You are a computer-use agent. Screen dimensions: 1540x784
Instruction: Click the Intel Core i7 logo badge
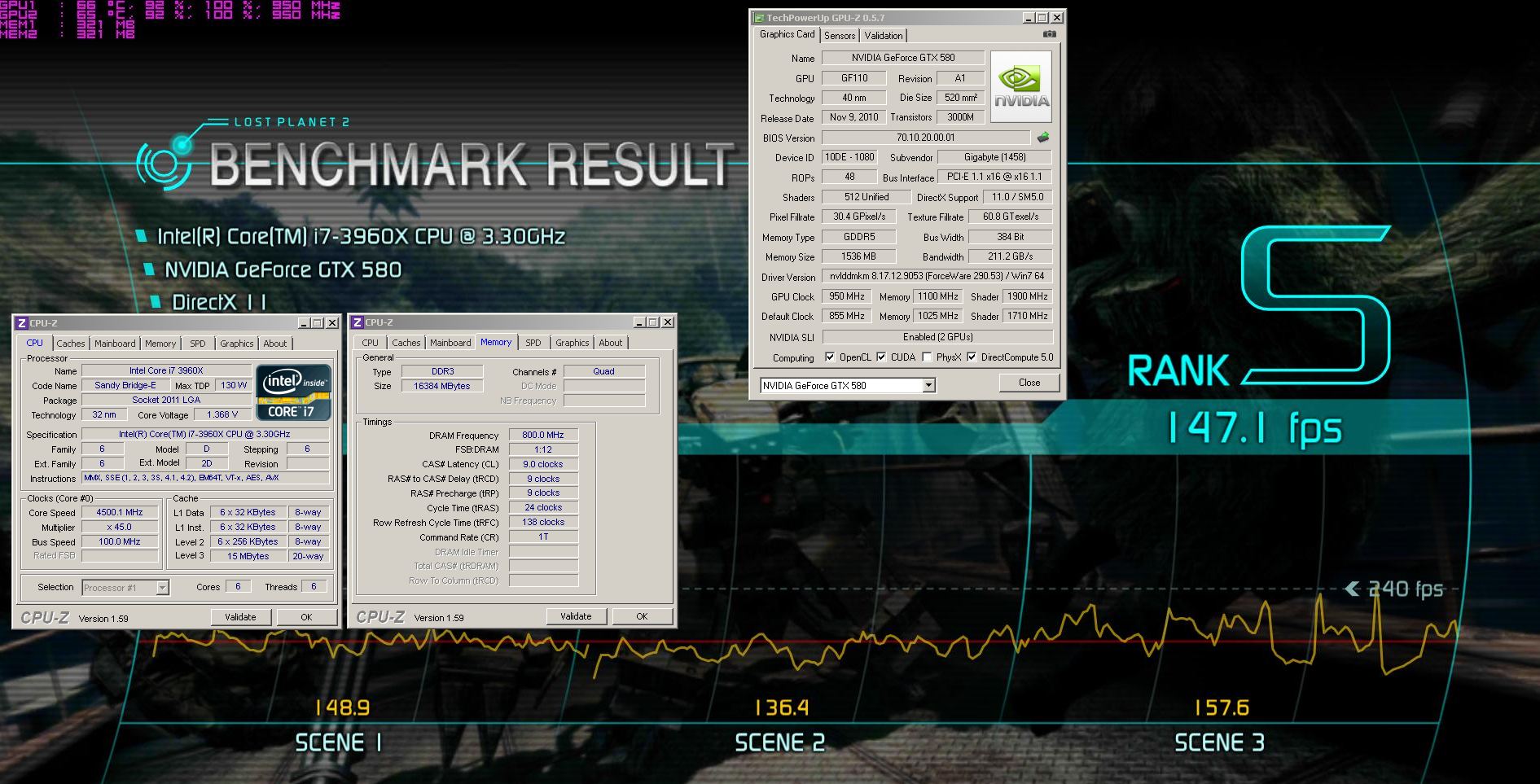click(293, 392)
